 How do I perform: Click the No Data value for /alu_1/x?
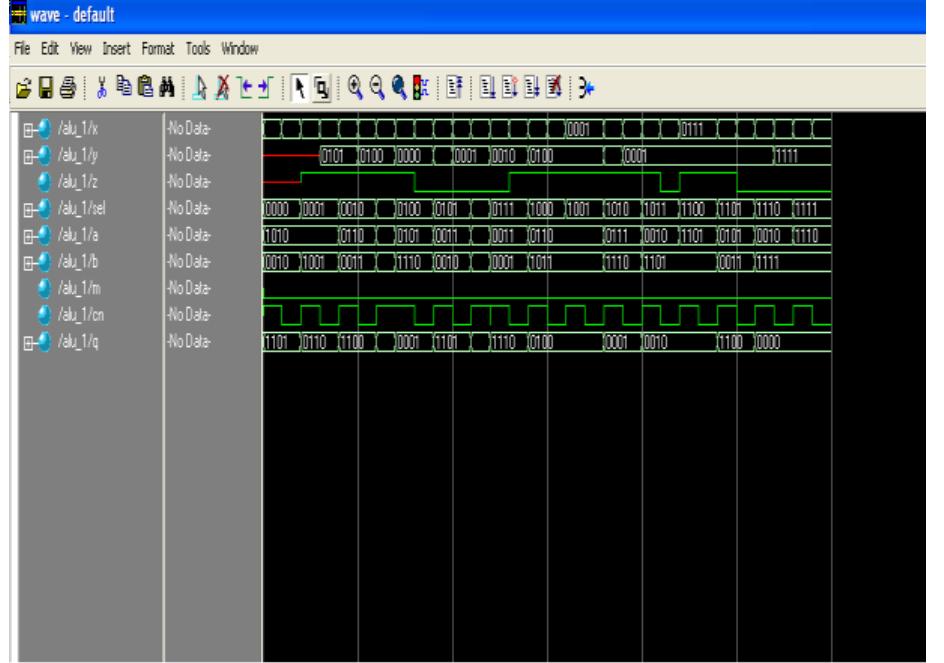189,128
